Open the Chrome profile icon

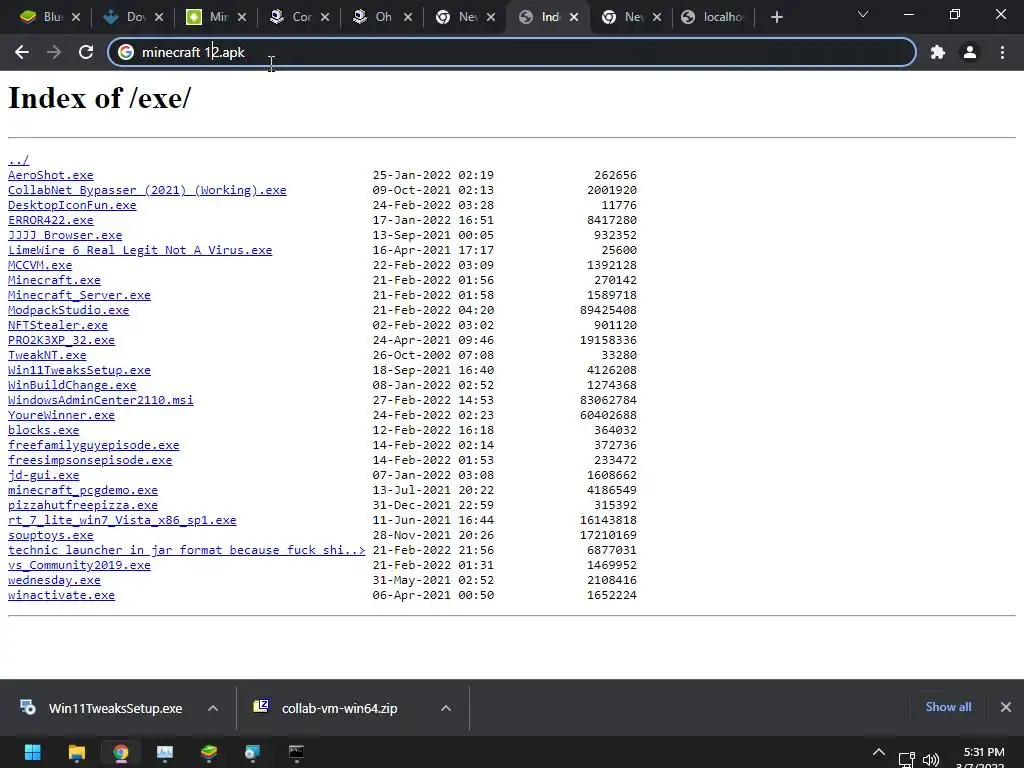click(970, 52)
